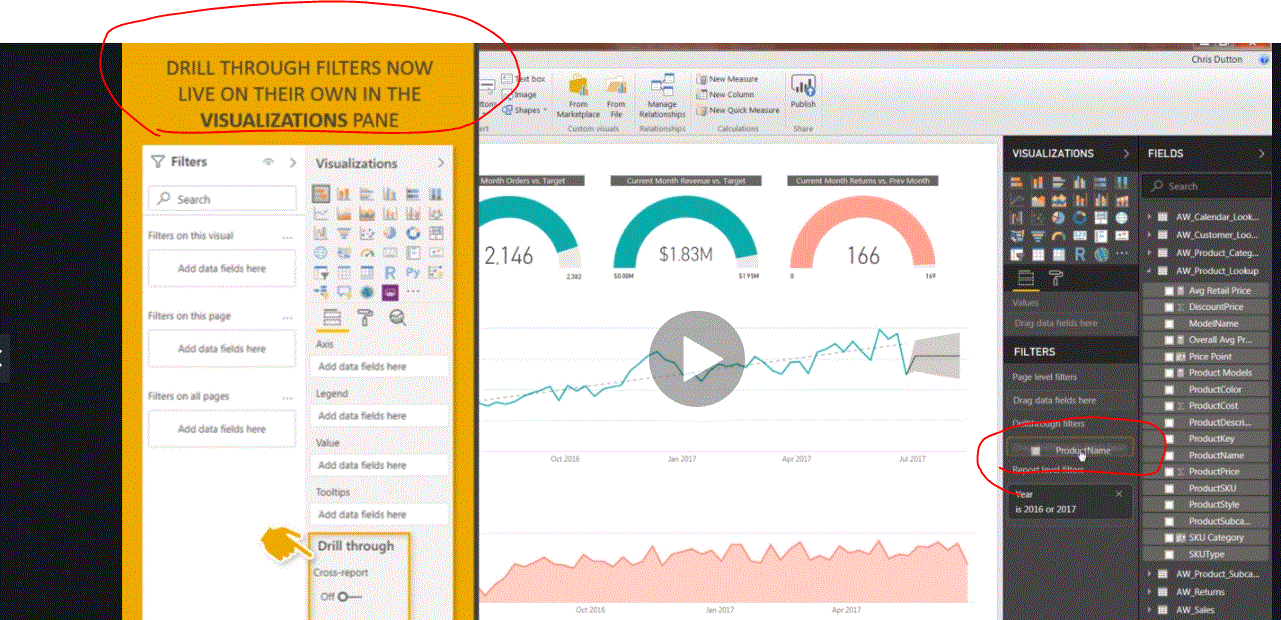Click the Axis Add data fields well
This screenshot has height=620, width=1281.
[378, 366]
